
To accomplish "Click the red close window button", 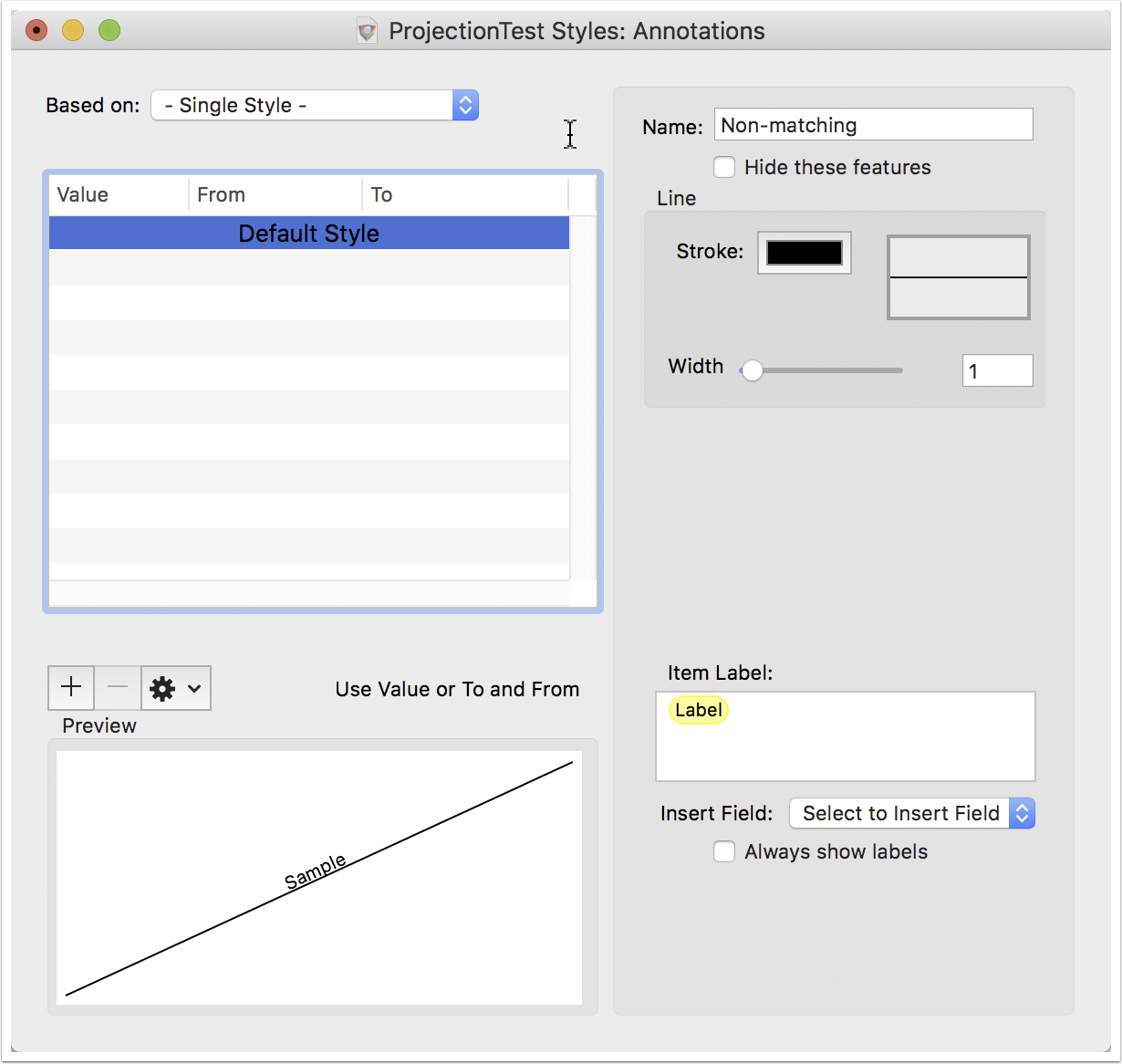I will click(x=36, y=31).
